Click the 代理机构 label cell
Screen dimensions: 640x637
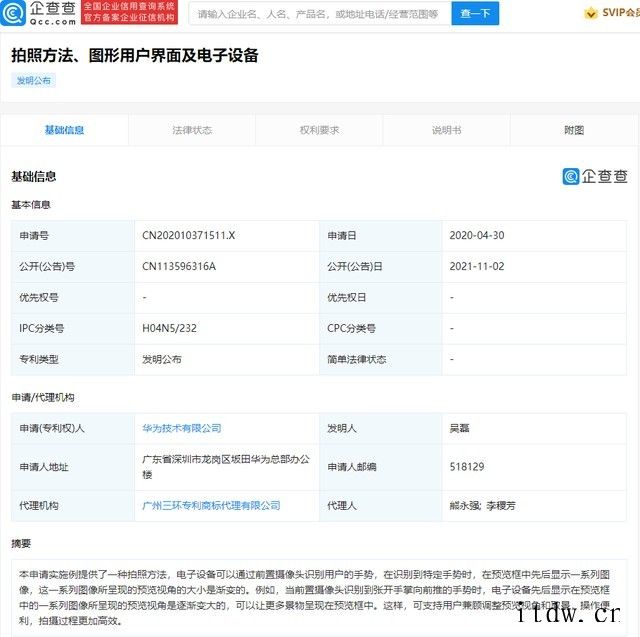[x=73, y=506]
